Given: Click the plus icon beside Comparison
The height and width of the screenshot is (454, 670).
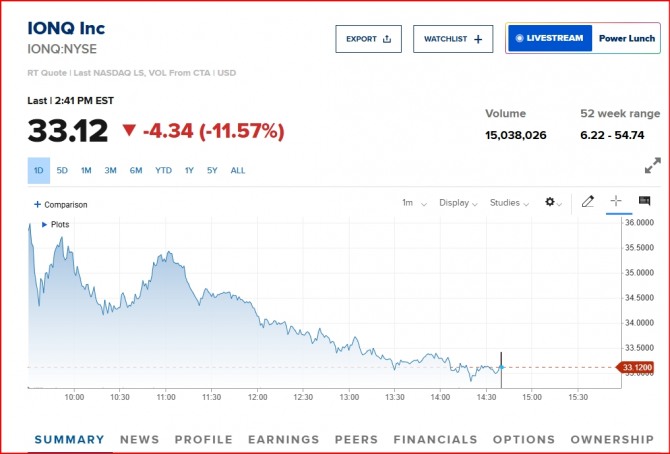Looking at the screenshot, I should tap(37, 205).
